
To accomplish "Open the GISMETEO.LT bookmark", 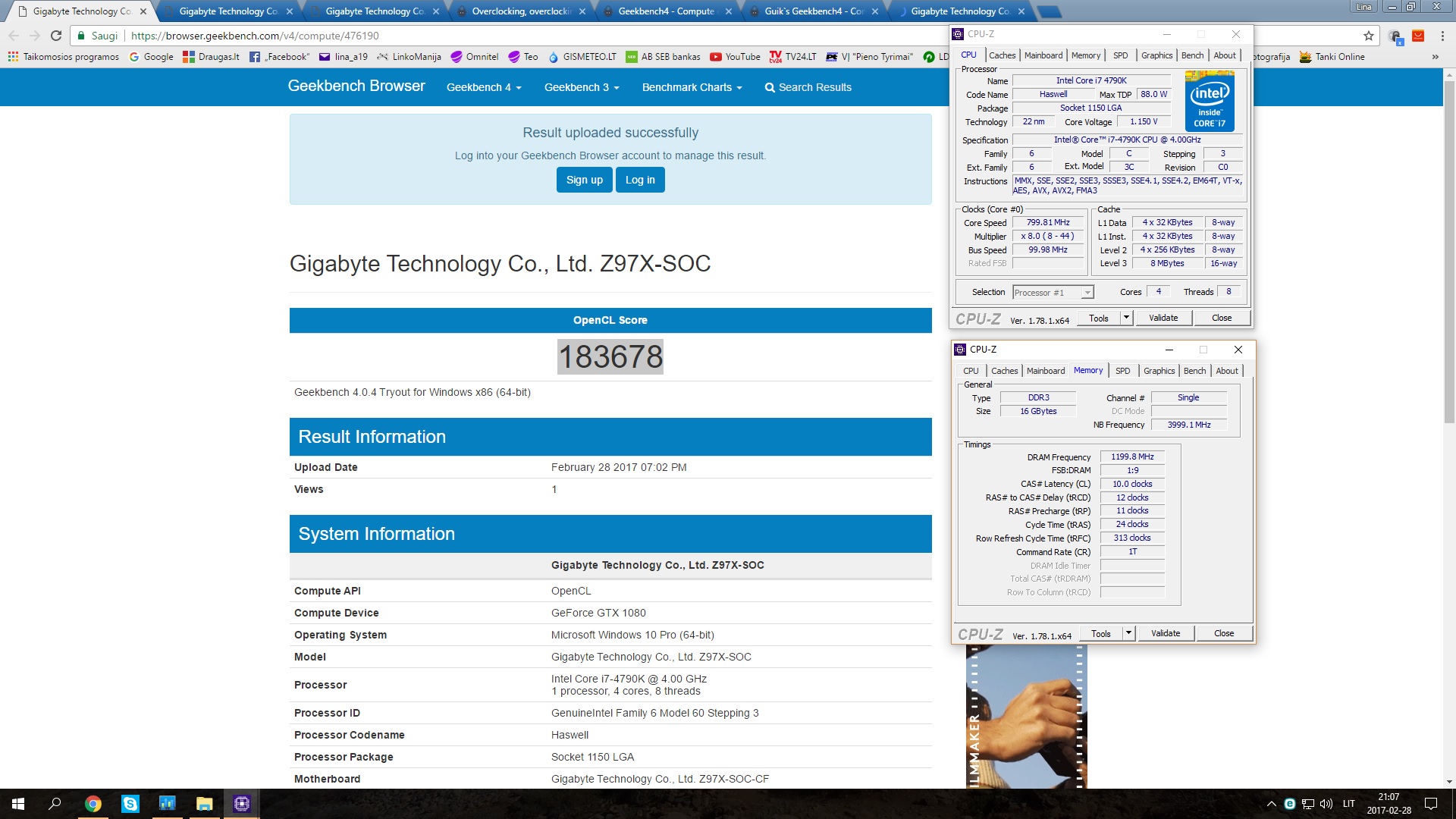I will point(582,57).
